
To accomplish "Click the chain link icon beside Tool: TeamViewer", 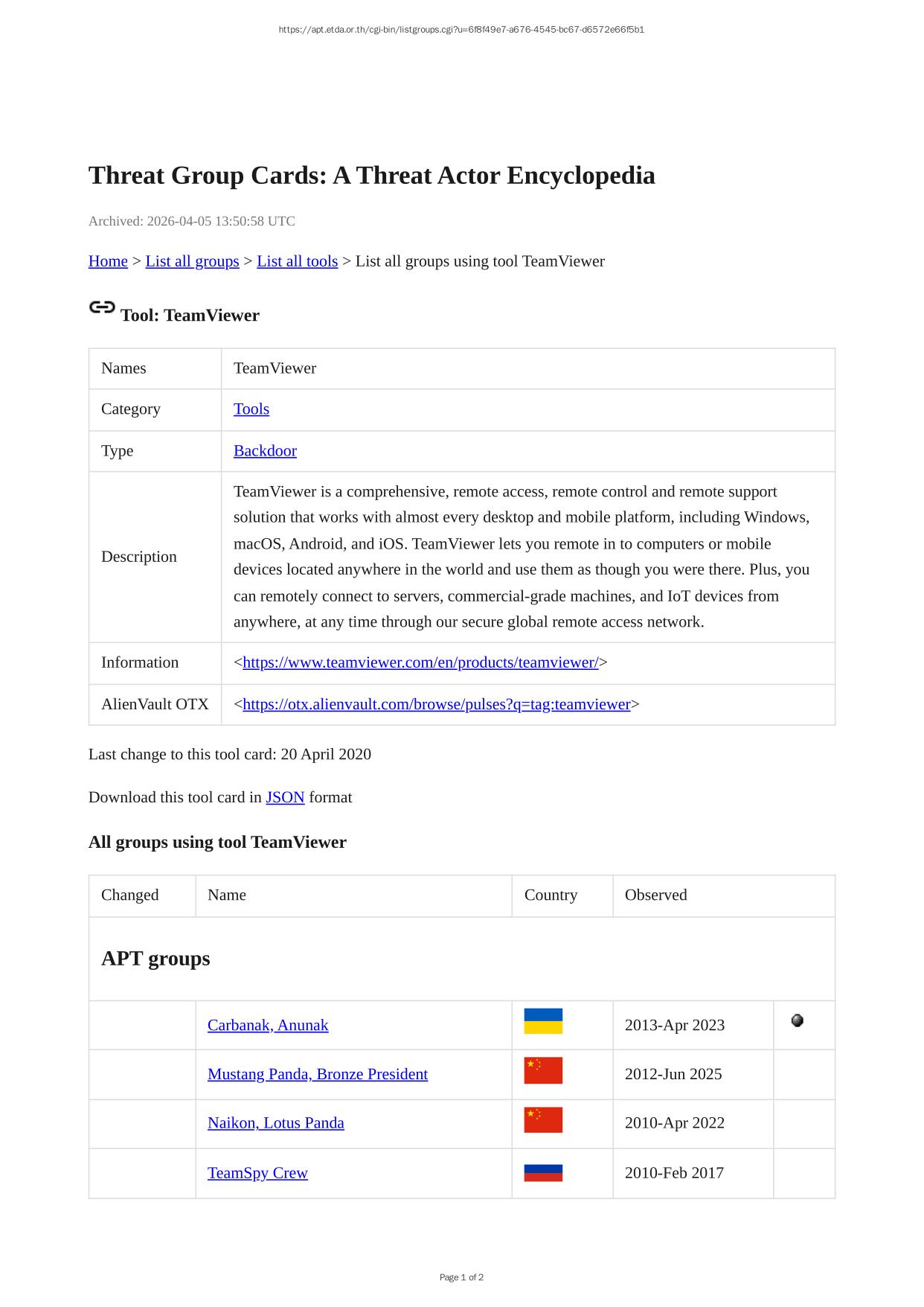I will pos(102,307).
